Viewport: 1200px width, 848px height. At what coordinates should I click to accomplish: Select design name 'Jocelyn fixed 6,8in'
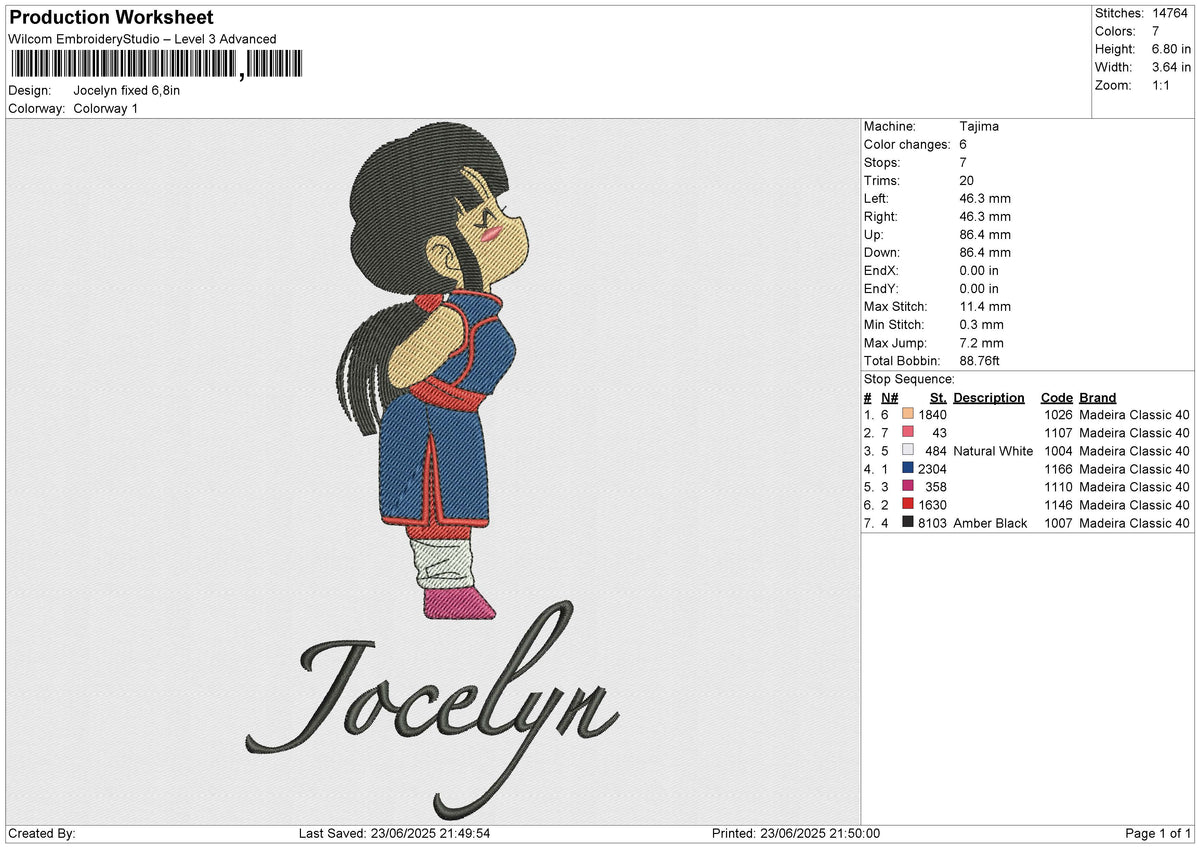click(127, 90)
